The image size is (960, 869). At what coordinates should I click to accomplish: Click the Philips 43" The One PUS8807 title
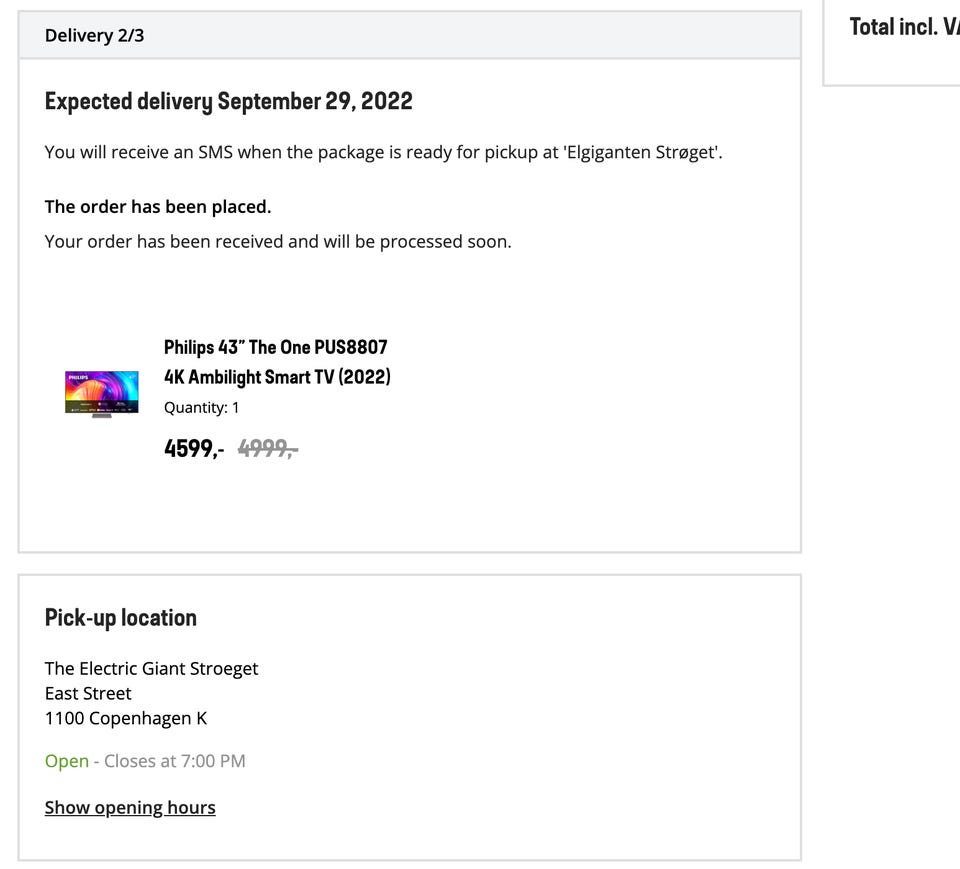[x=275, y=347]
